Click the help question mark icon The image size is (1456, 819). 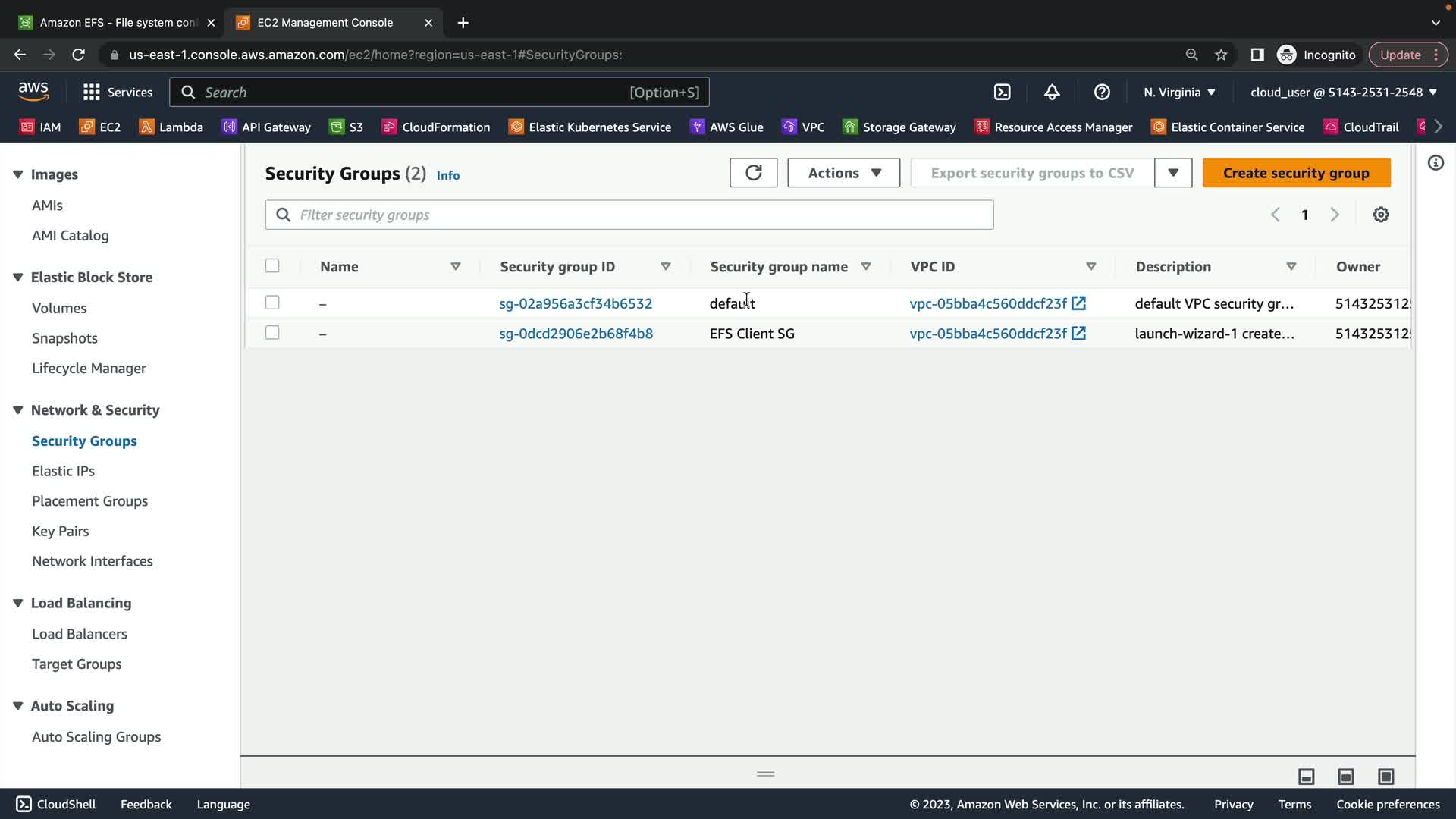1102,92
